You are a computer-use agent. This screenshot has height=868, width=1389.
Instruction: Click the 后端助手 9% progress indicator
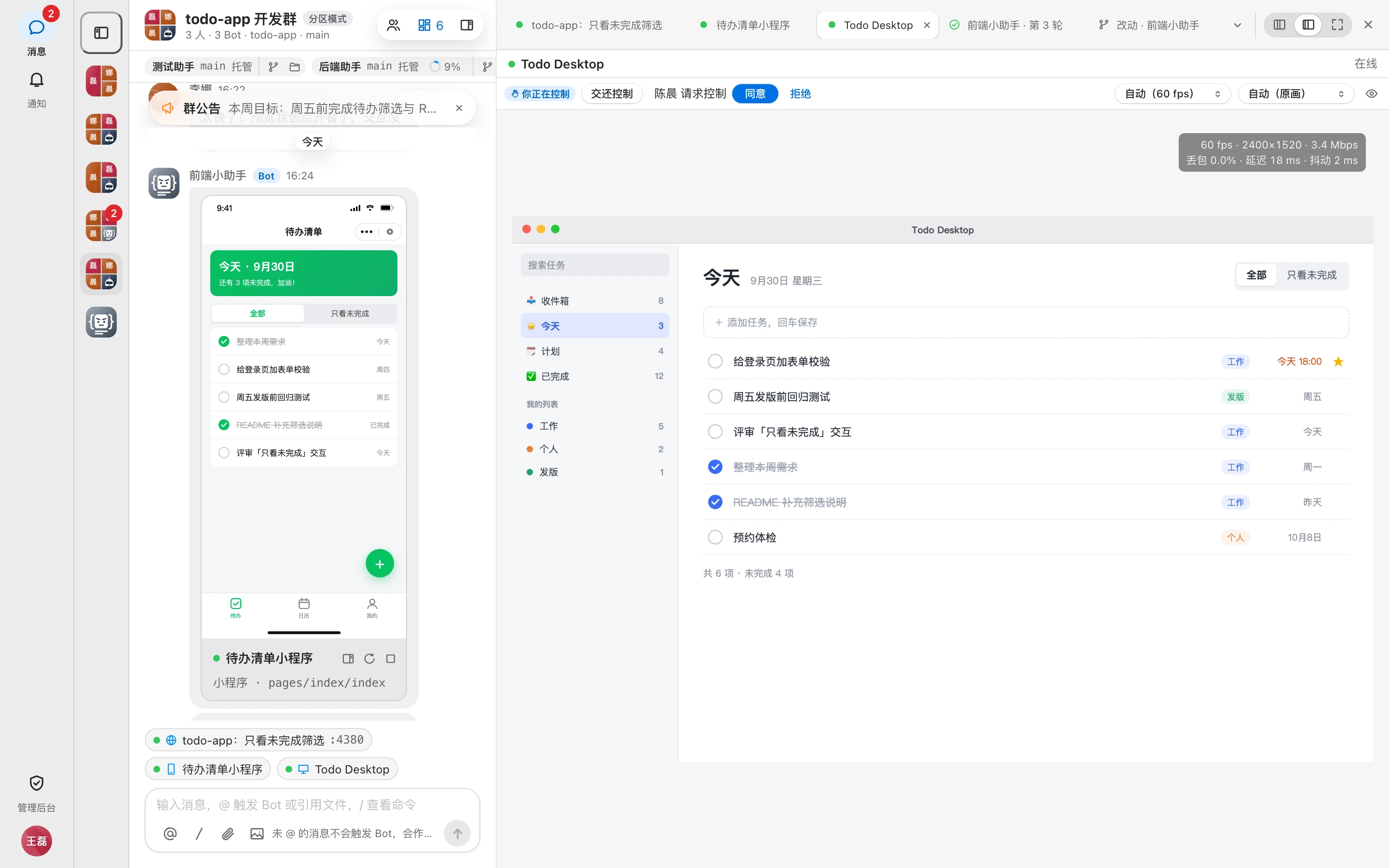[x=445, y=67]
